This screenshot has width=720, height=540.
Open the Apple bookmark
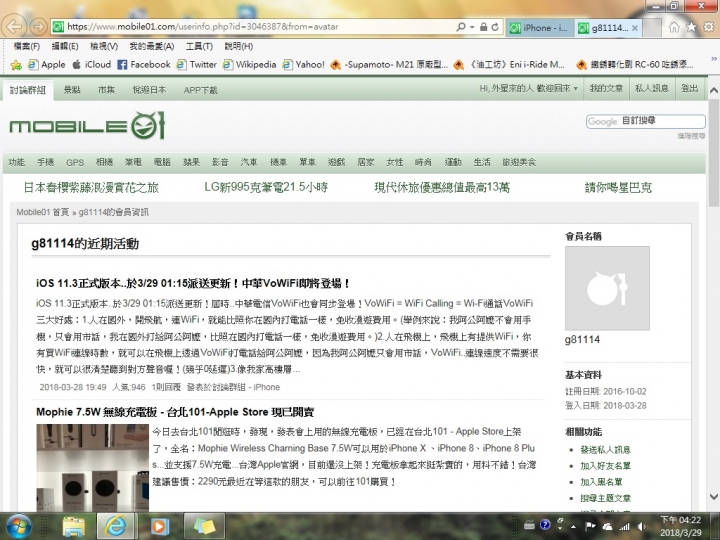pyautogui.click(x=47, y=65)
